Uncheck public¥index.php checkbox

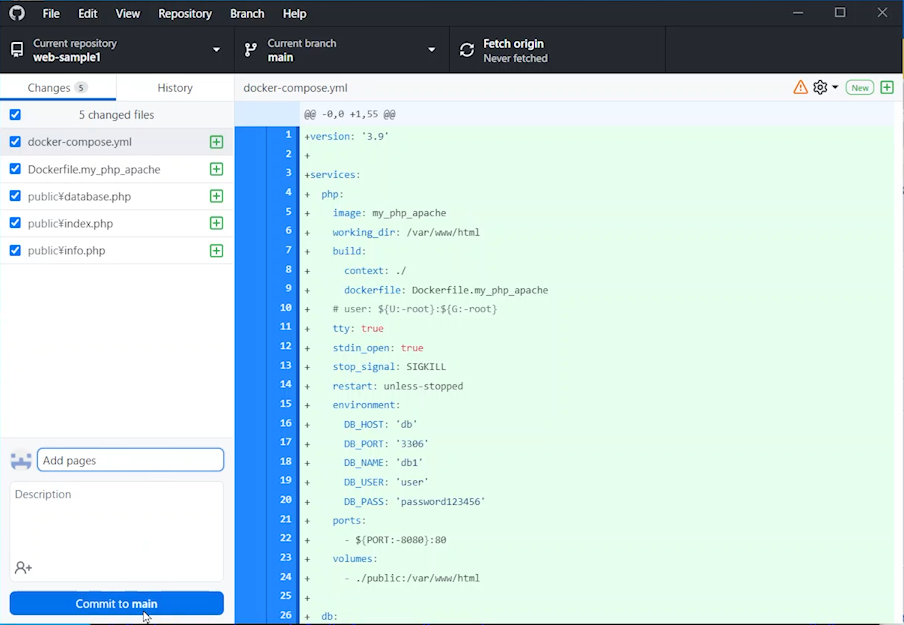(x=15, y=223)
